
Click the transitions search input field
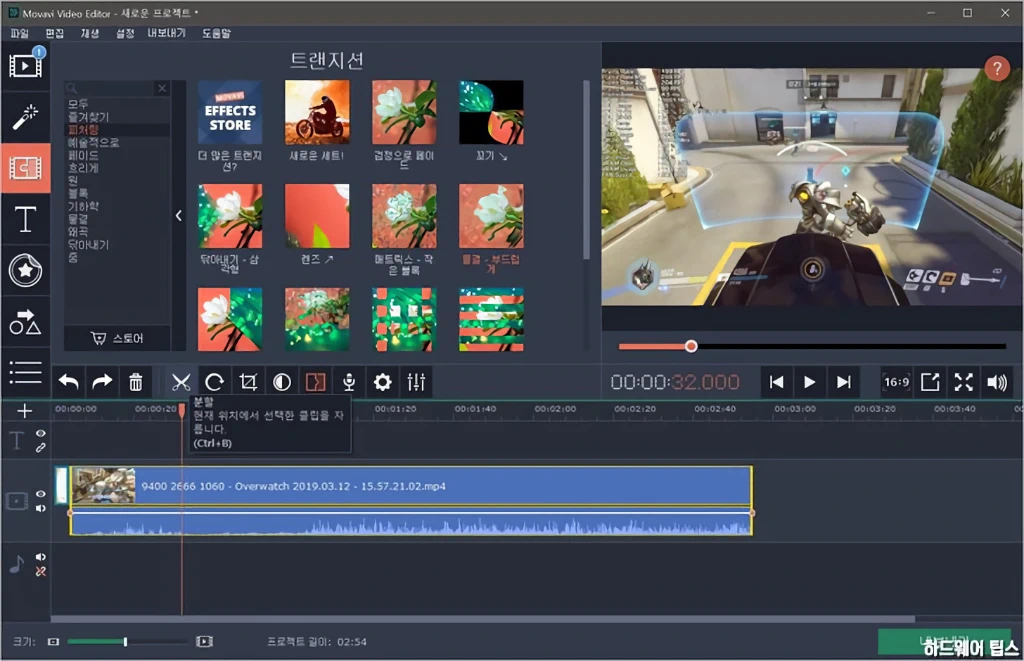point(111,88)
